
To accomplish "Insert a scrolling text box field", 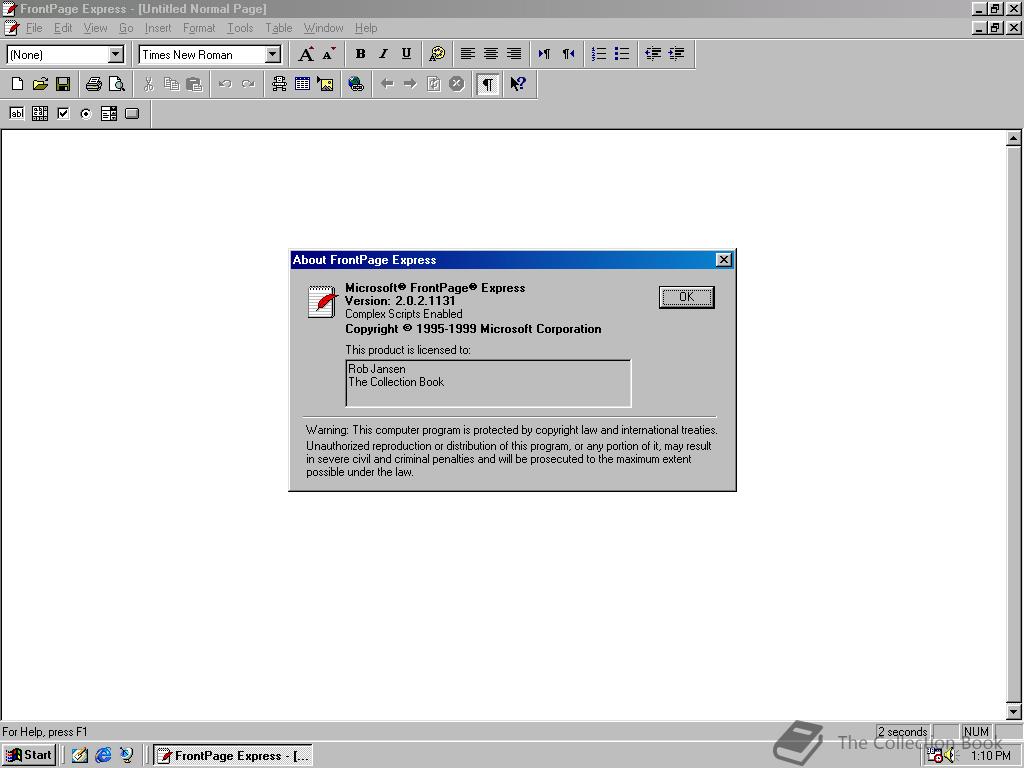I will point(40,114).
